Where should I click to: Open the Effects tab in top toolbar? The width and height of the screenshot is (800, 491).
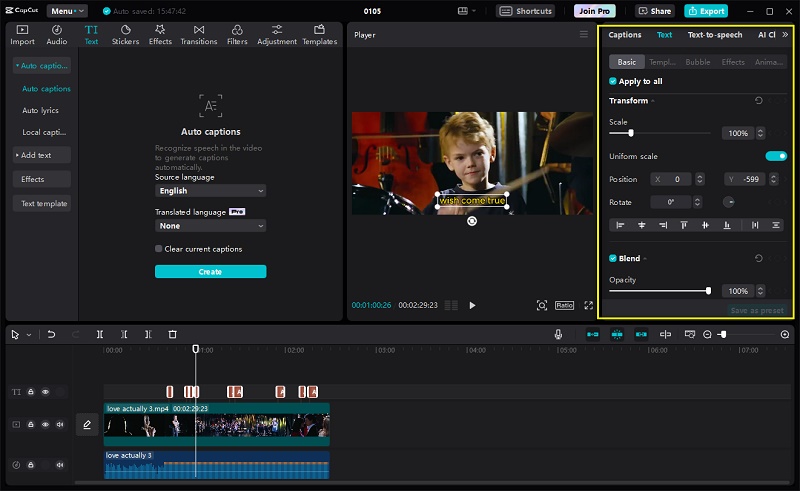click(160, 35)
